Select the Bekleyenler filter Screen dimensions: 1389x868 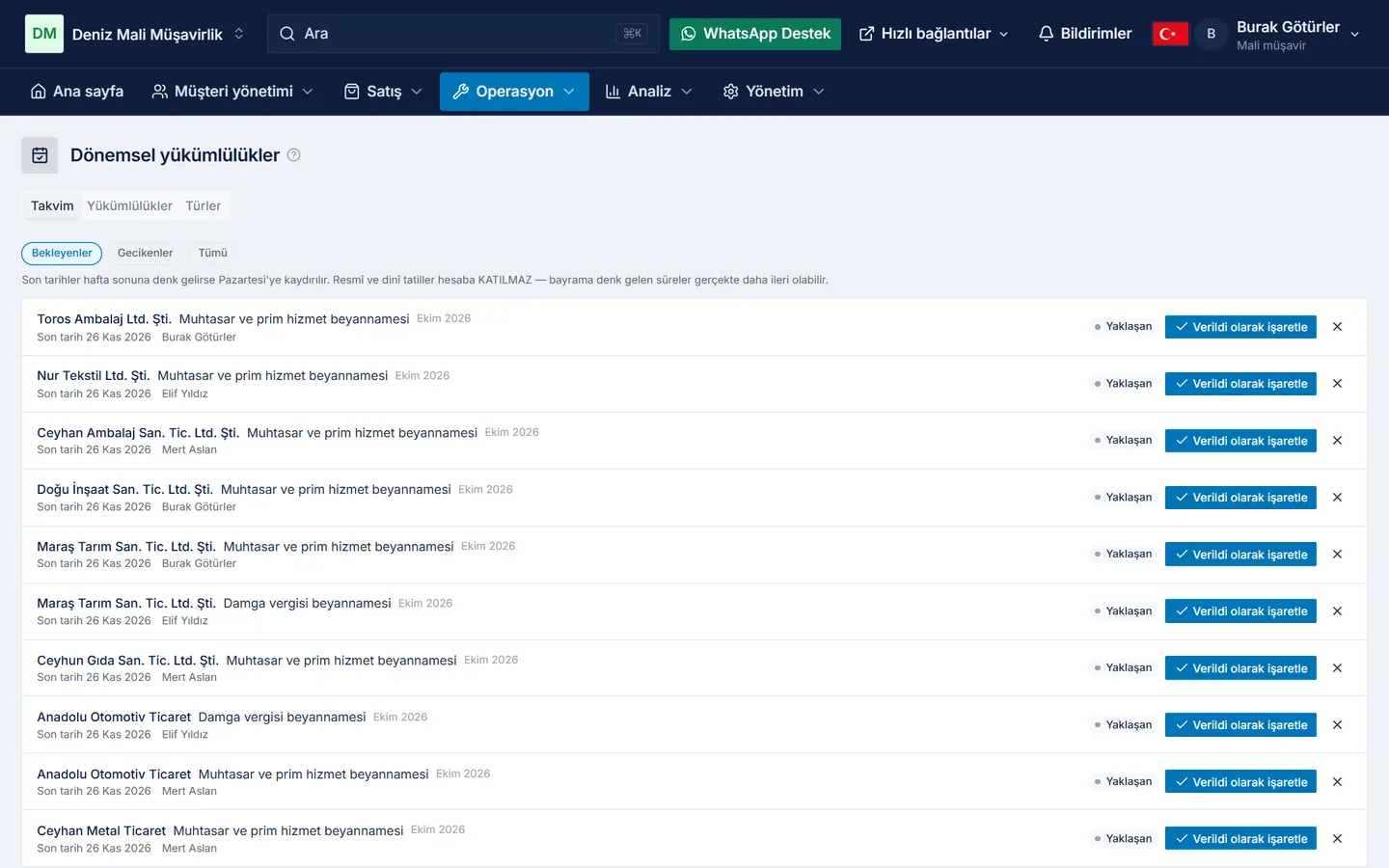coord(62,253)
